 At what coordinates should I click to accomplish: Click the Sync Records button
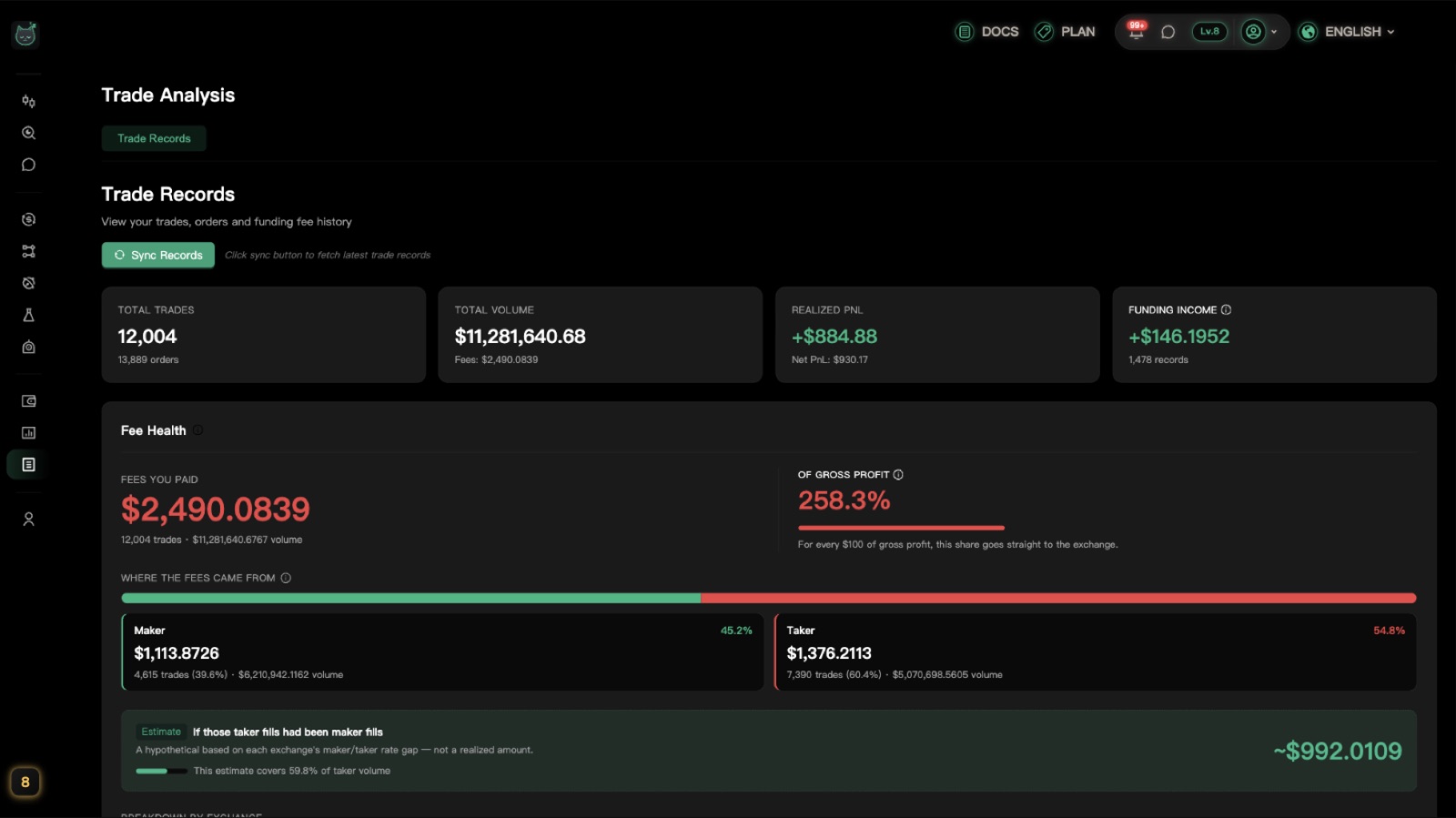[x=158, y=255]
